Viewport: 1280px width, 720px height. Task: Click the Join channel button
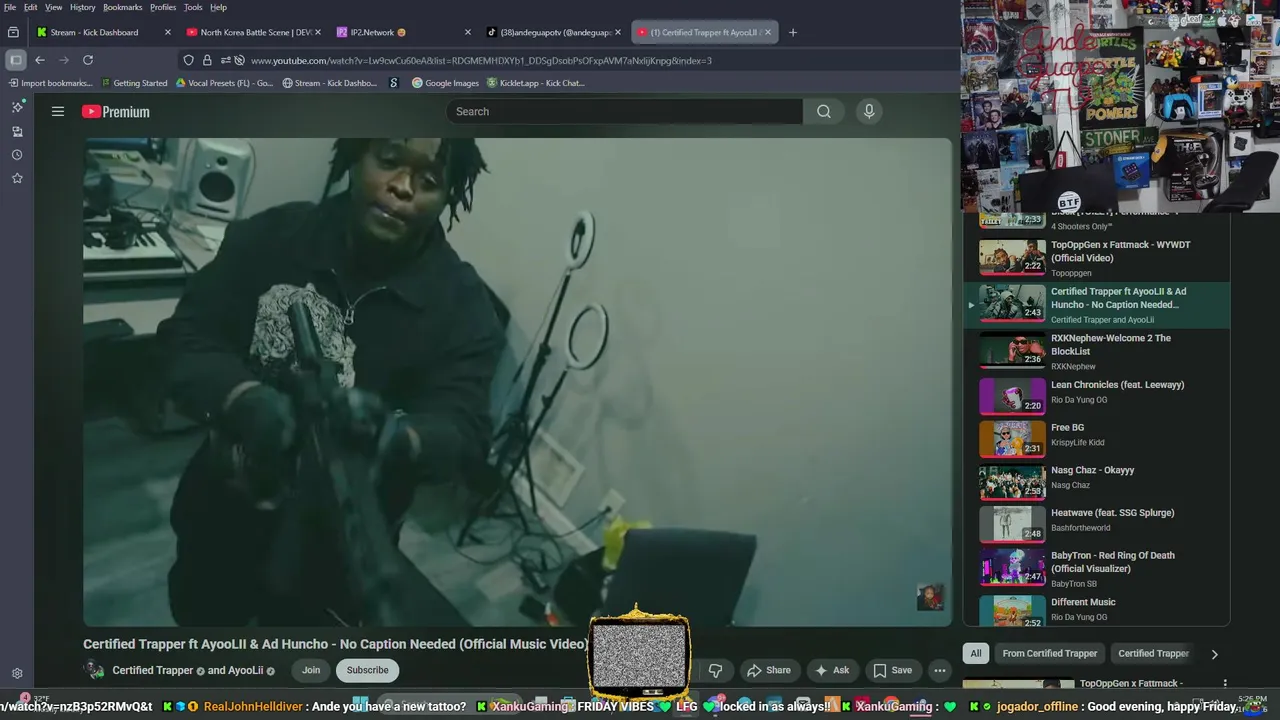311,670
